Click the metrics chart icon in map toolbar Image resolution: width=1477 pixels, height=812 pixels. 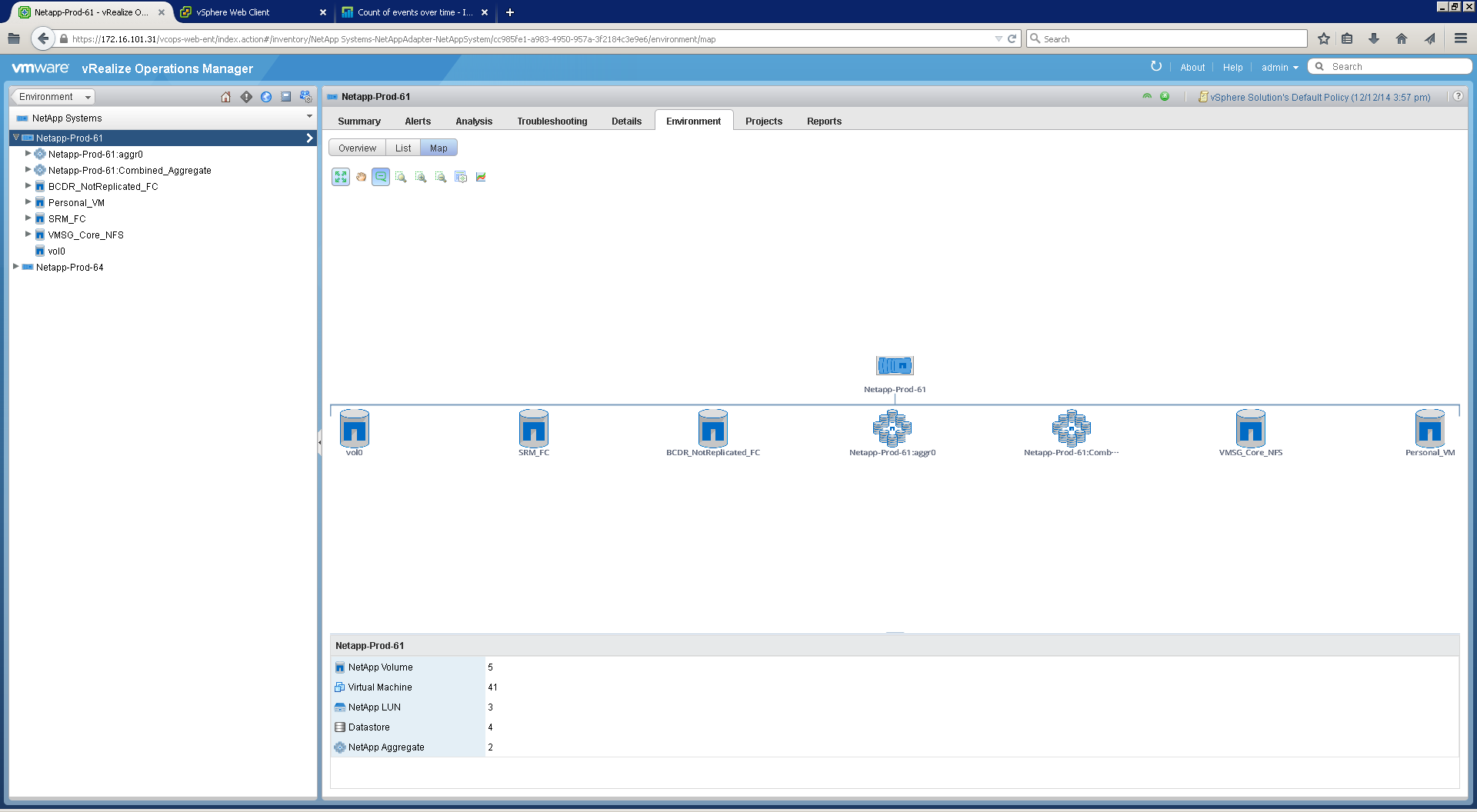481,177
